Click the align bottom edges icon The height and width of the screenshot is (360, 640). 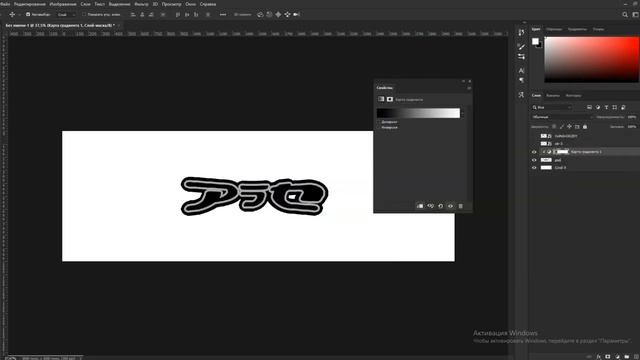click(x=196, y=14)
